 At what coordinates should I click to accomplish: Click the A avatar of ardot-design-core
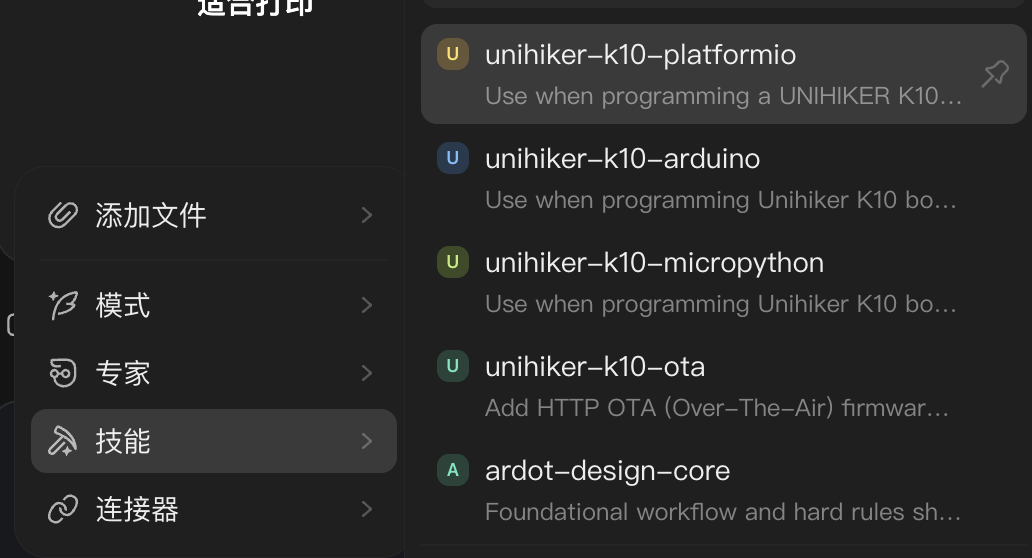tap(453, 470)
